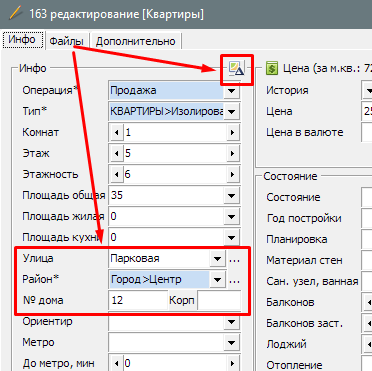Click the До метро, мин value field

(x=175, y=364)
